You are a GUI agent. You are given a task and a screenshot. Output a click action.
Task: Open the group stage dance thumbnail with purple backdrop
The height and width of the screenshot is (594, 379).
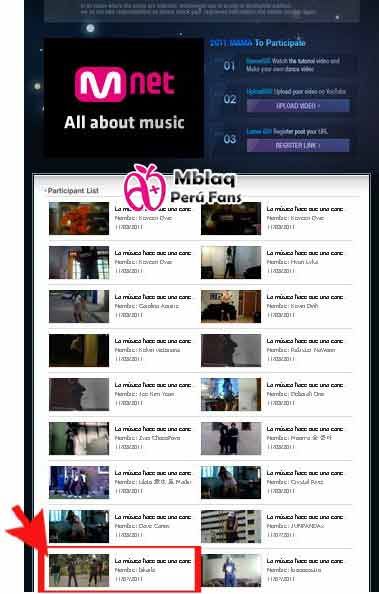(x=79, y=482)
